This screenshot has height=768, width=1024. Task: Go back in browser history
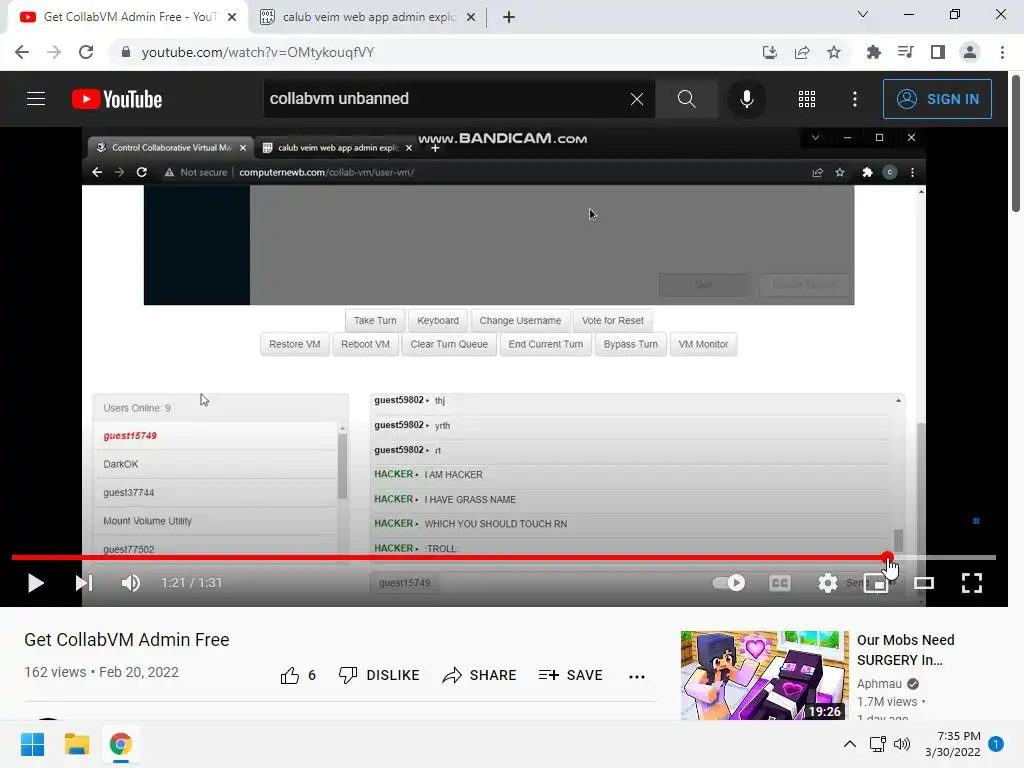pos(22,52)
